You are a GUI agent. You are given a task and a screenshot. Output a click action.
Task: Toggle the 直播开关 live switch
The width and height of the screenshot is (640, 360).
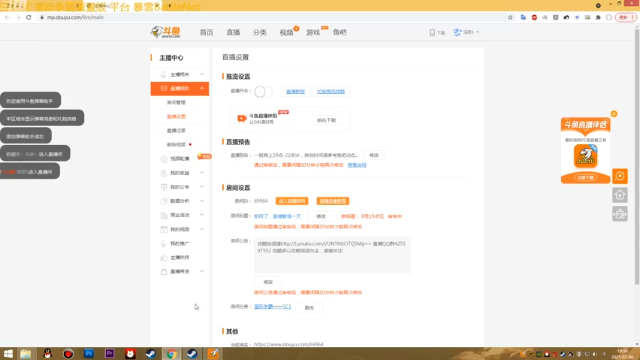pos(263,91)
